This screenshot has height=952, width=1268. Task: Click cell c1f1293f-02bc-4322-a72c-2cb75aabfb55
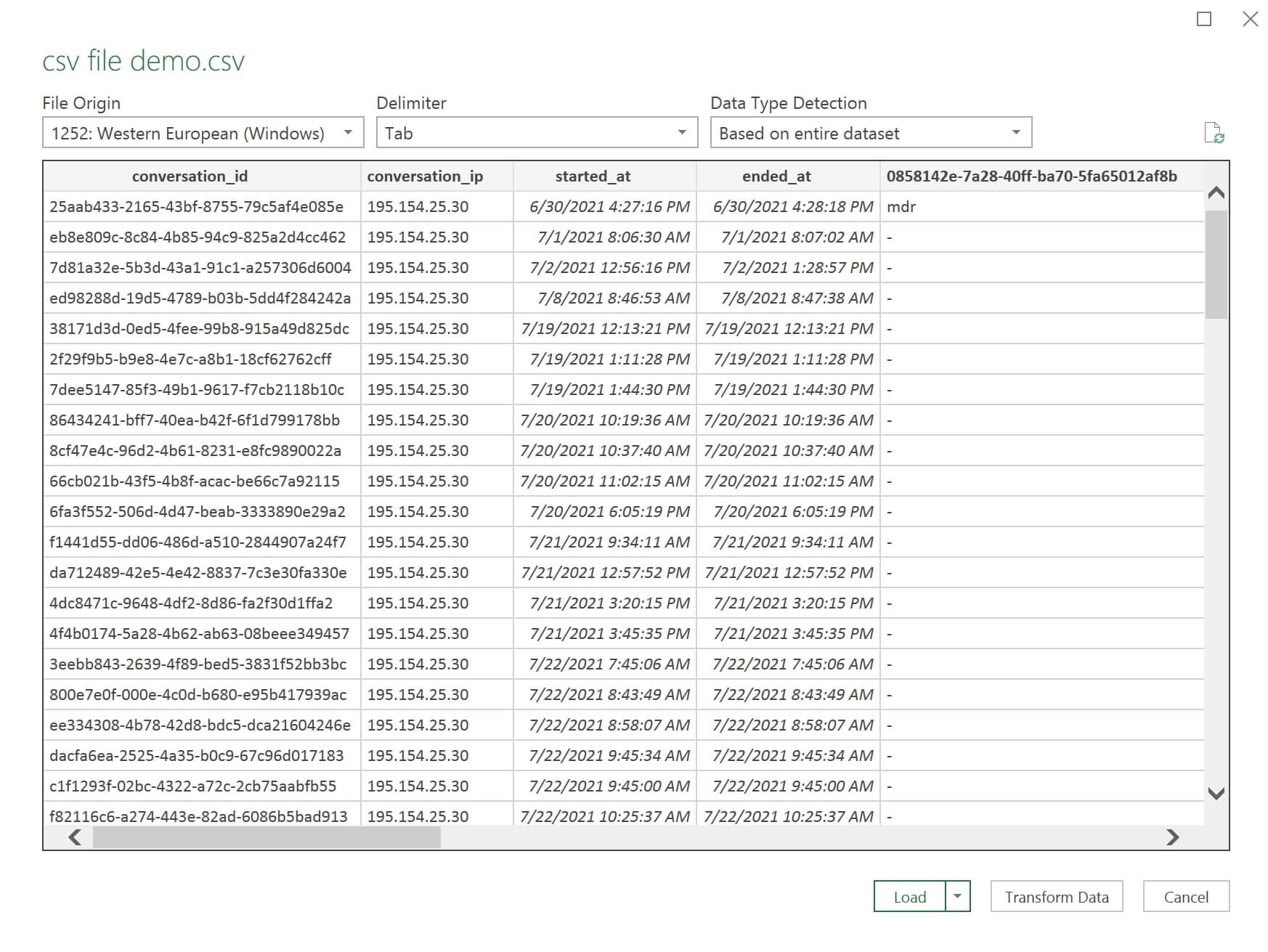pyautogui.click(x=202, y=786)
